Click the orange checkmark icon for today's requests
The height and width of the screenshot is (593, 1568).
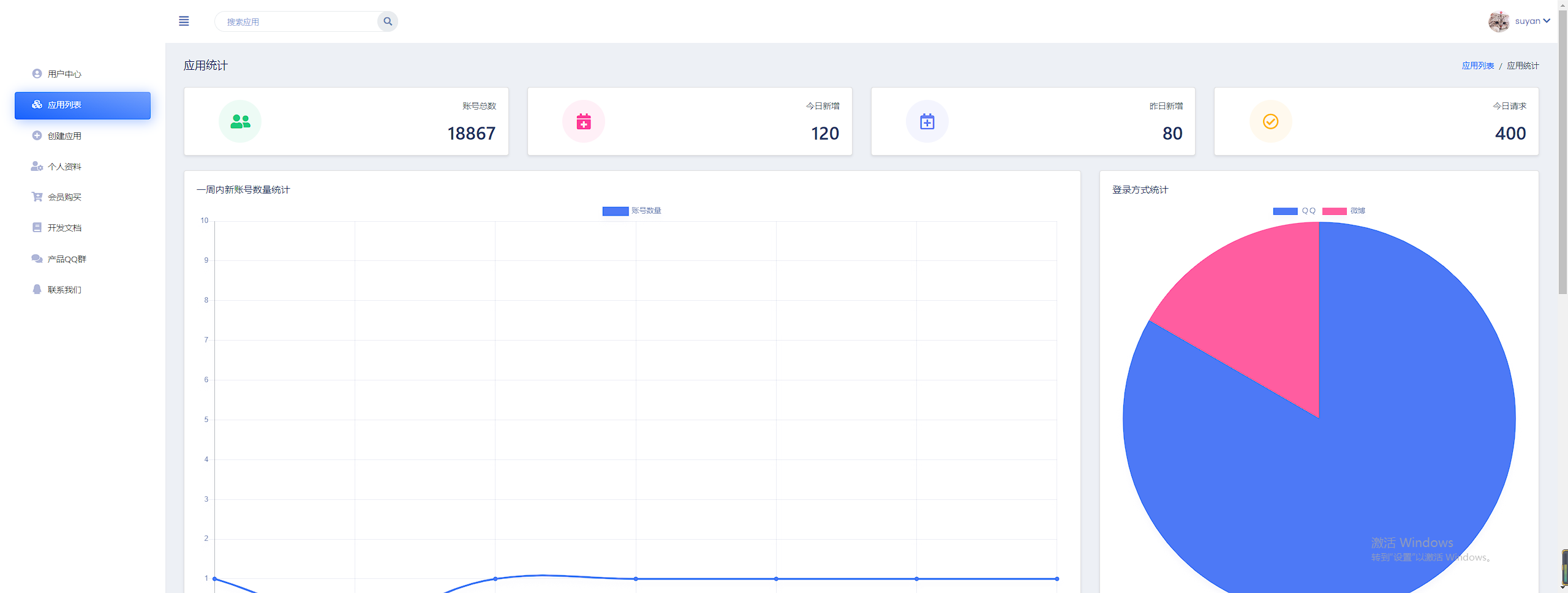tap(1271, 122)
